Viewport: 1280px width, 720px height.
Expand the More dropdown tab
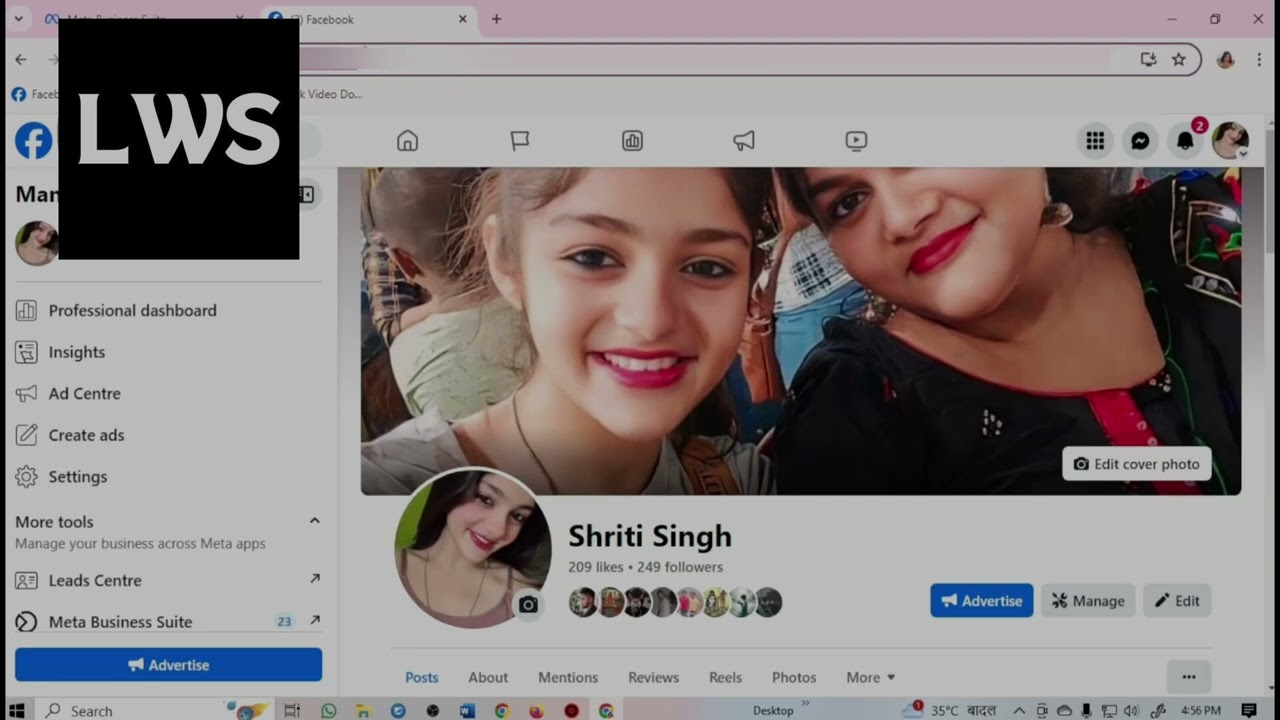870,677
